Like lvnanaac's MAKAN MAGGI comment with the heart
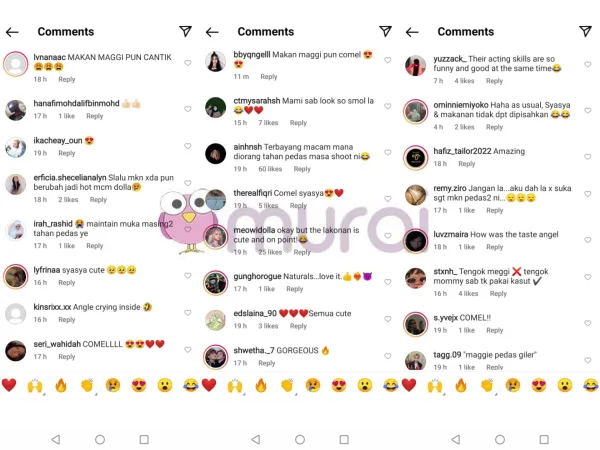This screenshot has height=450, width=600. point(188,63)
